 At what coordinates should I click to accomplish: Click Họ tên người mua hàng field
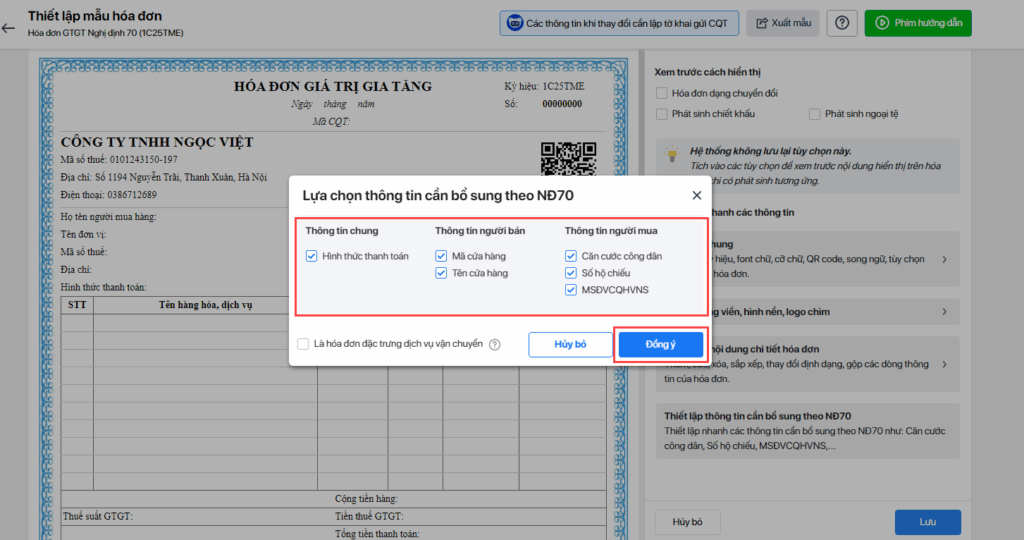pos(108,217)
